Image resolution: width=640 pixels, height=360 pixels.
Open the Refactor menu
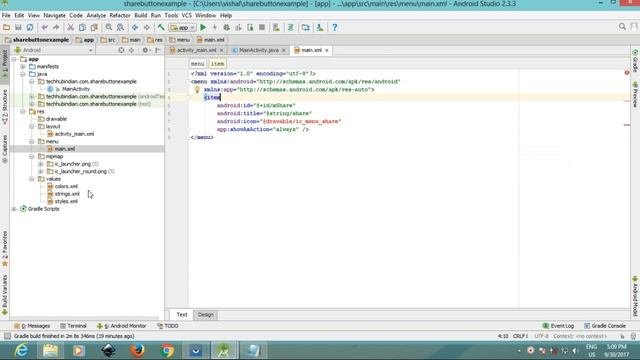coord(120,15)
